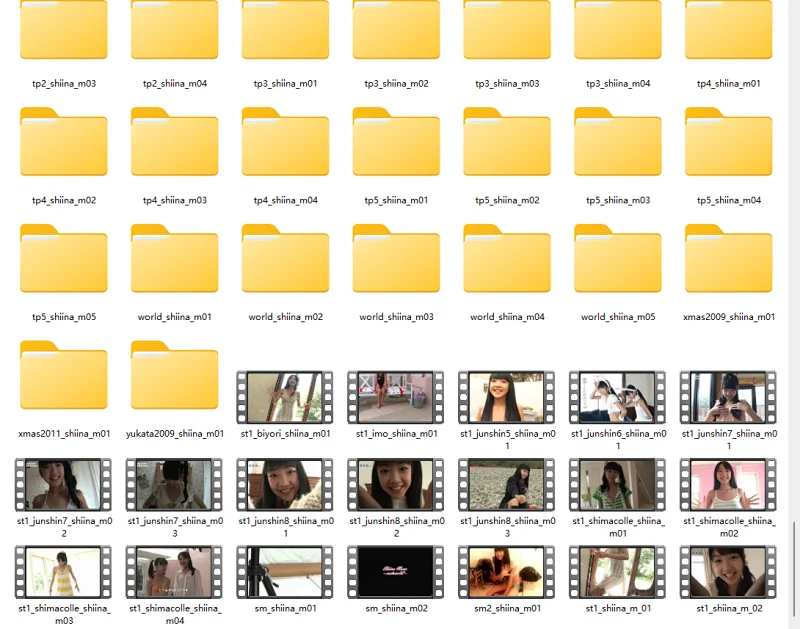Select the sm_shiina_m02 video thumbnail

(x=396, y=572)
